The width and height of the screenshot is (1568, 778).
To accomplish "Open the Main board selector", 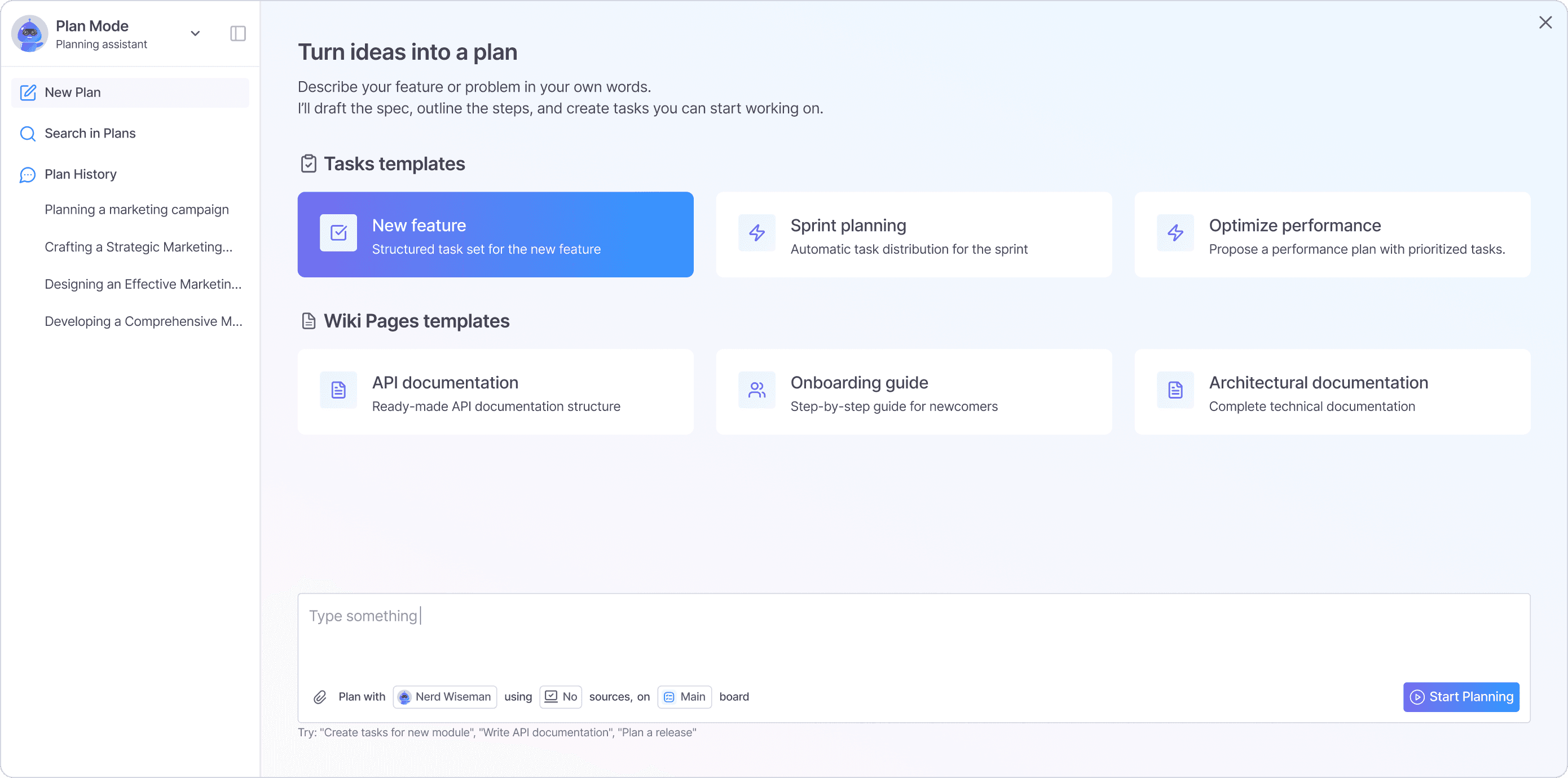I will tap(684, 697).
